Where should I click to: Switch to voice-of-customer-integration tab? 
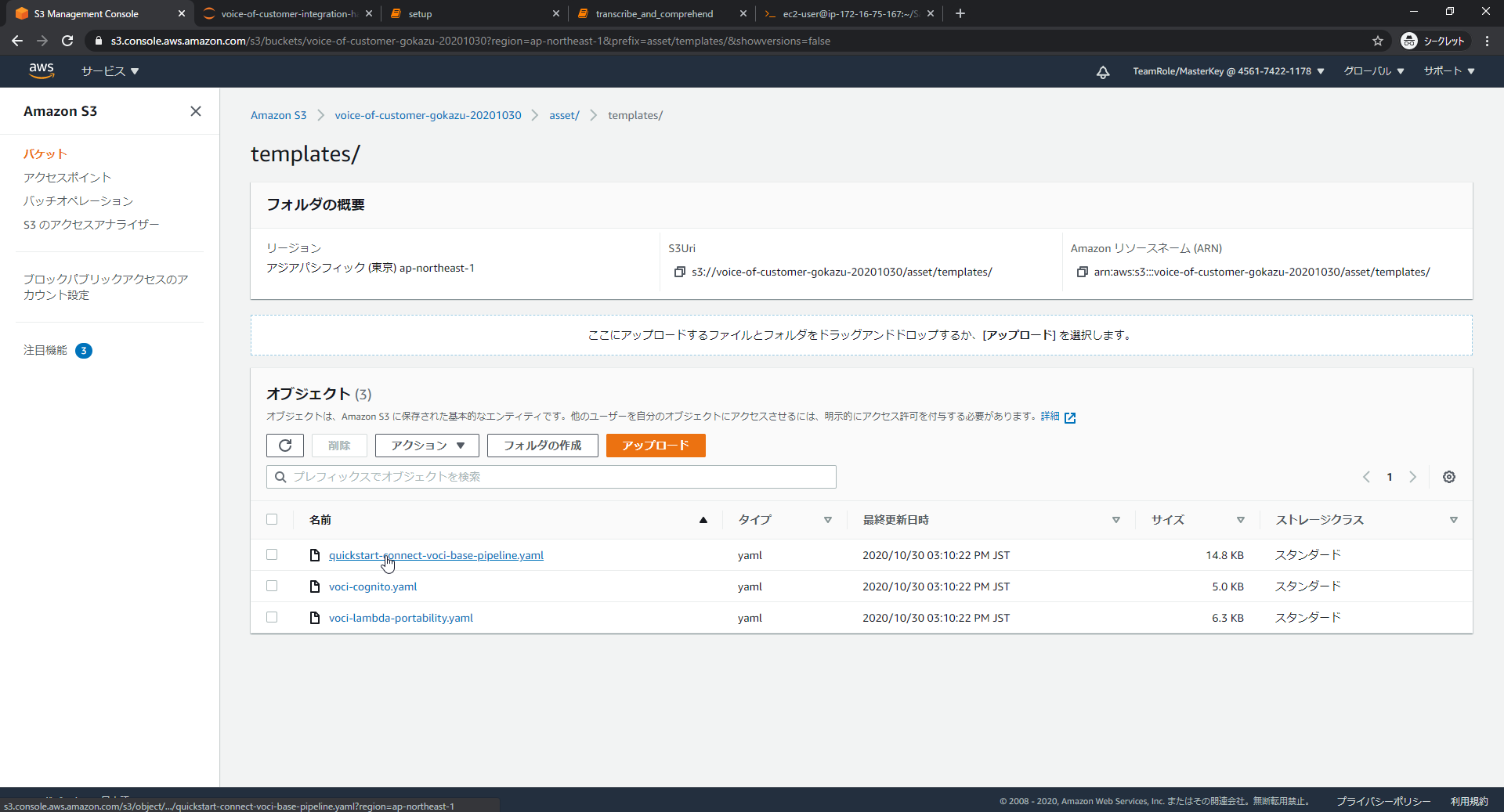(x=288, y=13)
